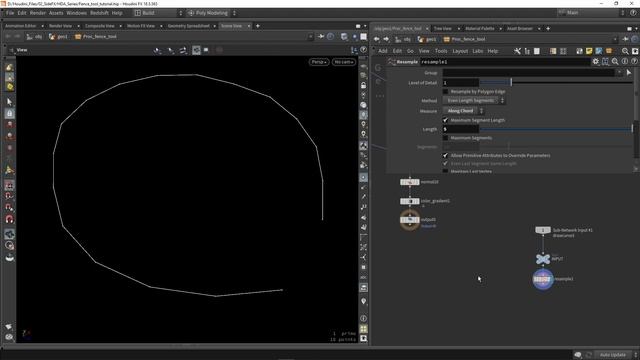Add new pane tab next to Scene View

point(258,26)
